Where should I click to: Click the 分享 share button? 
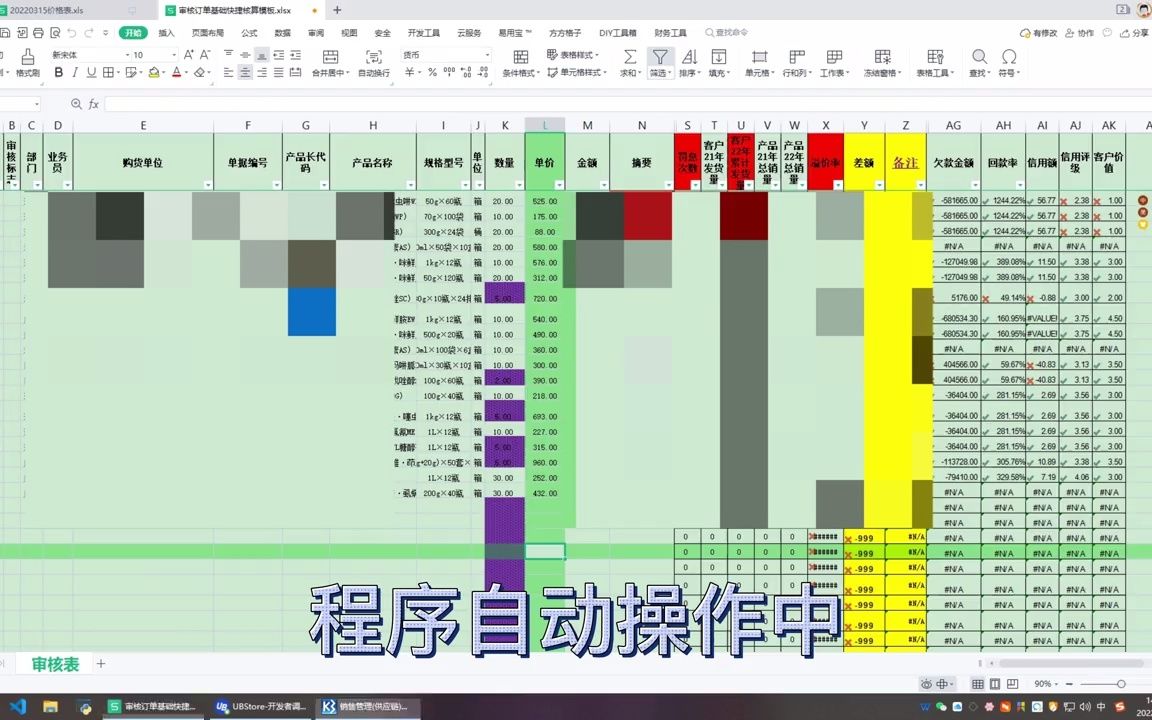1134,32
